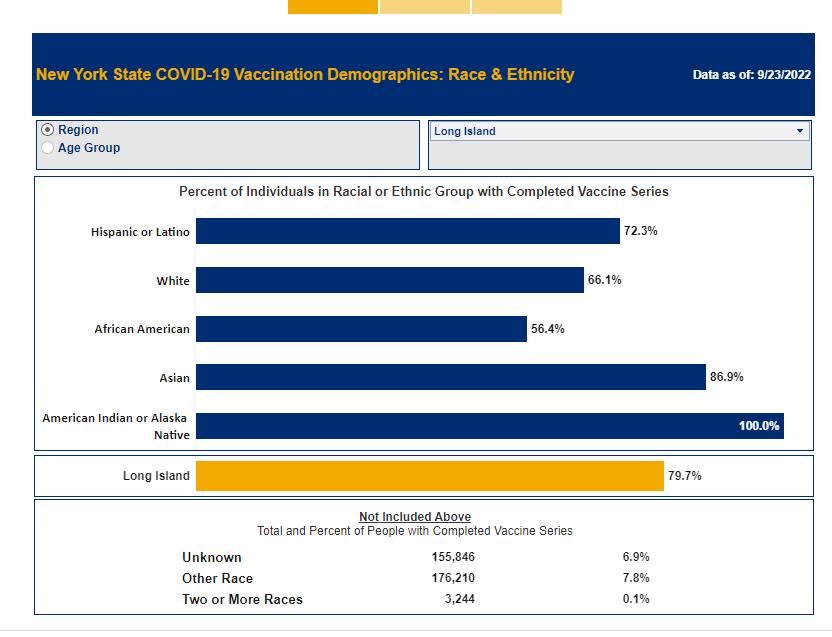Click the 56.4% value label
This screenshot has width=832, height=637.
548,329
